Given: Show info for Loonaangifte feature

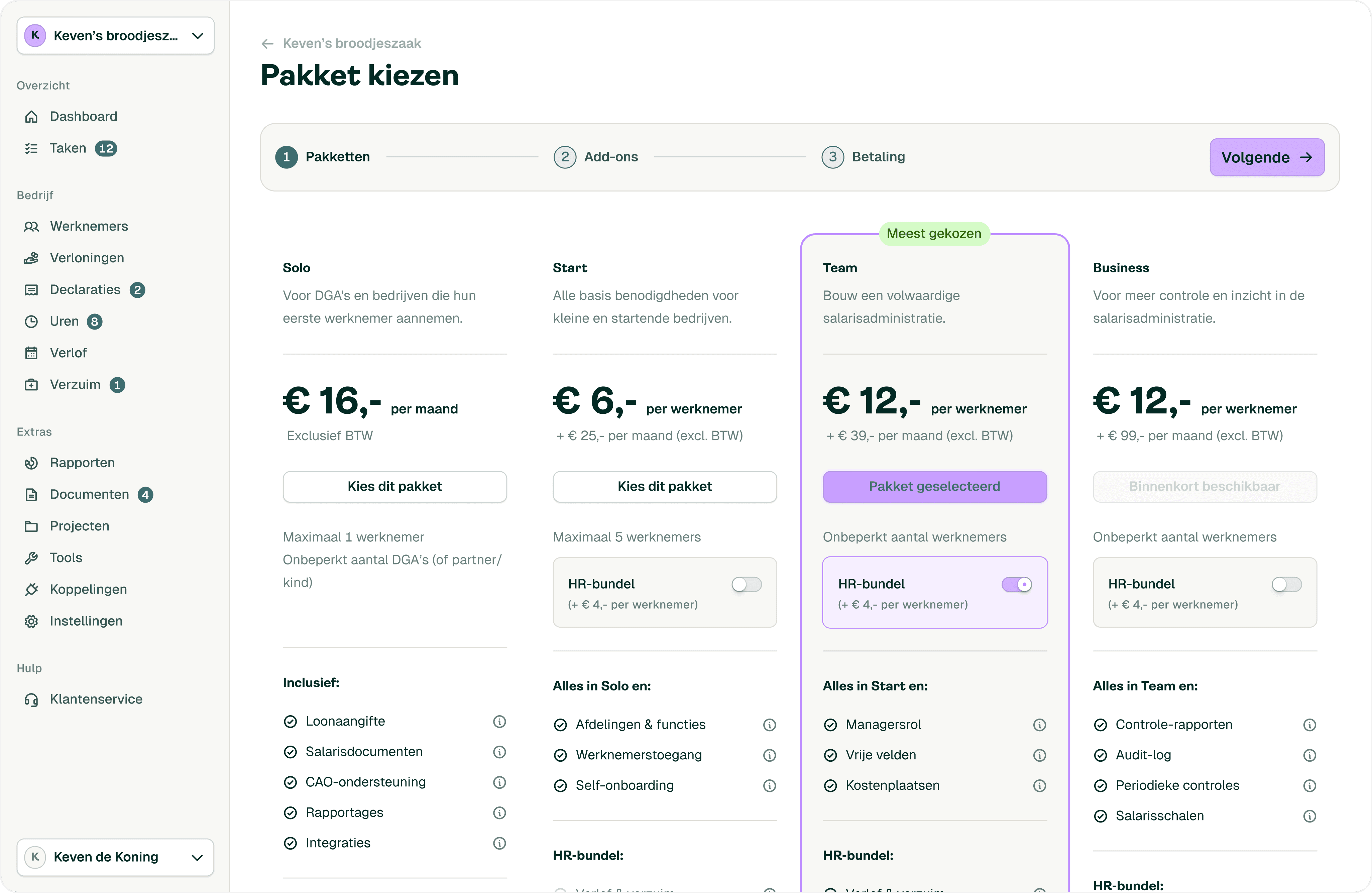Looking at the screenshot, I should tap(499, 721).
